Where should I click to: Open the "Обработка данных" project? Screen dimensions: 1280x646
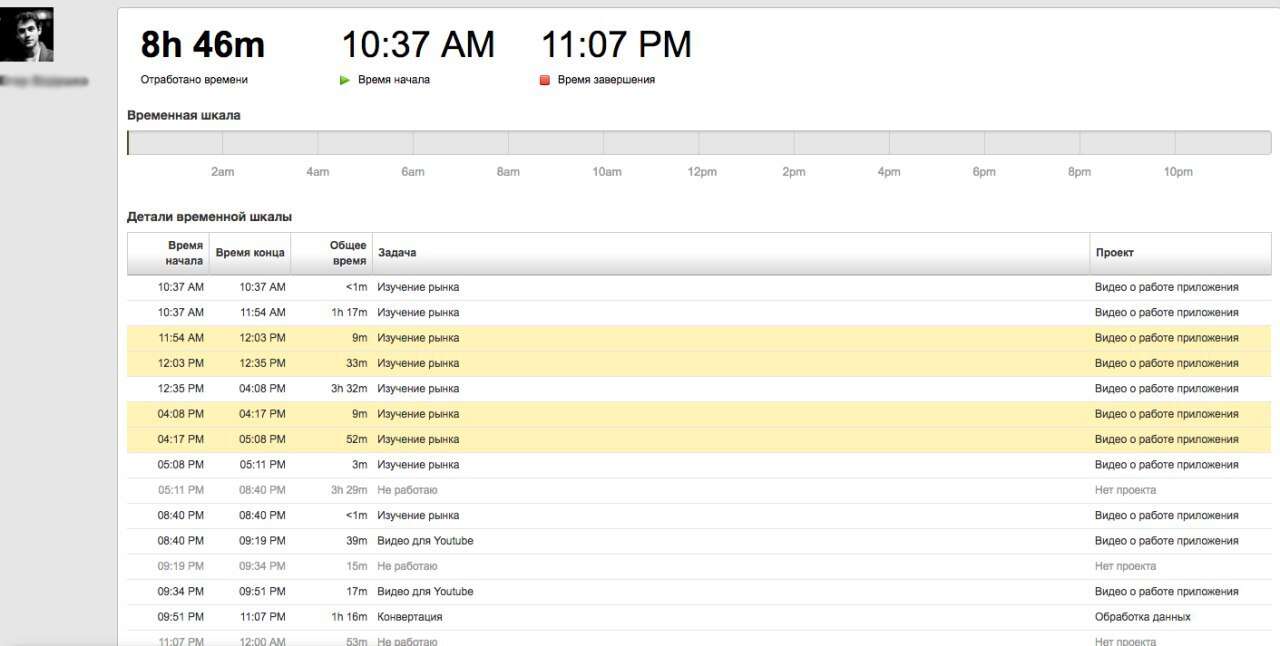tap(1142, 617)
